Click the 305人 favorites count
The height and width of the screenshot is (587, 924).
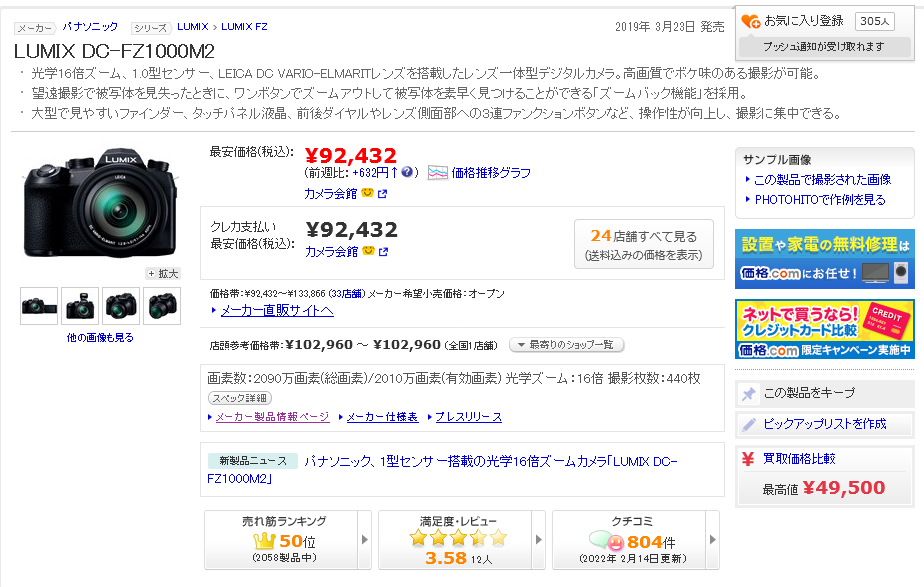click(x=874, y=21)
